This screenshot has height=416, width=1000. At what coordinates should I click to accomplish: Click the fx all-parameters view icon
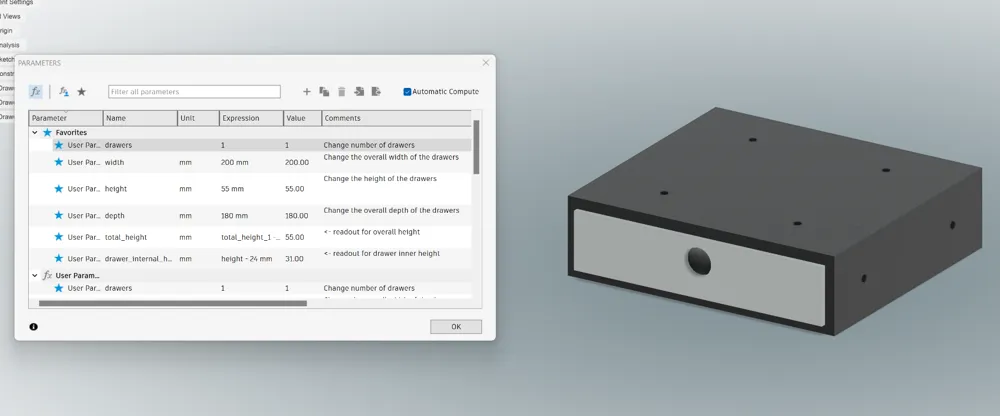pyautogui.click(x=36, y=92)
